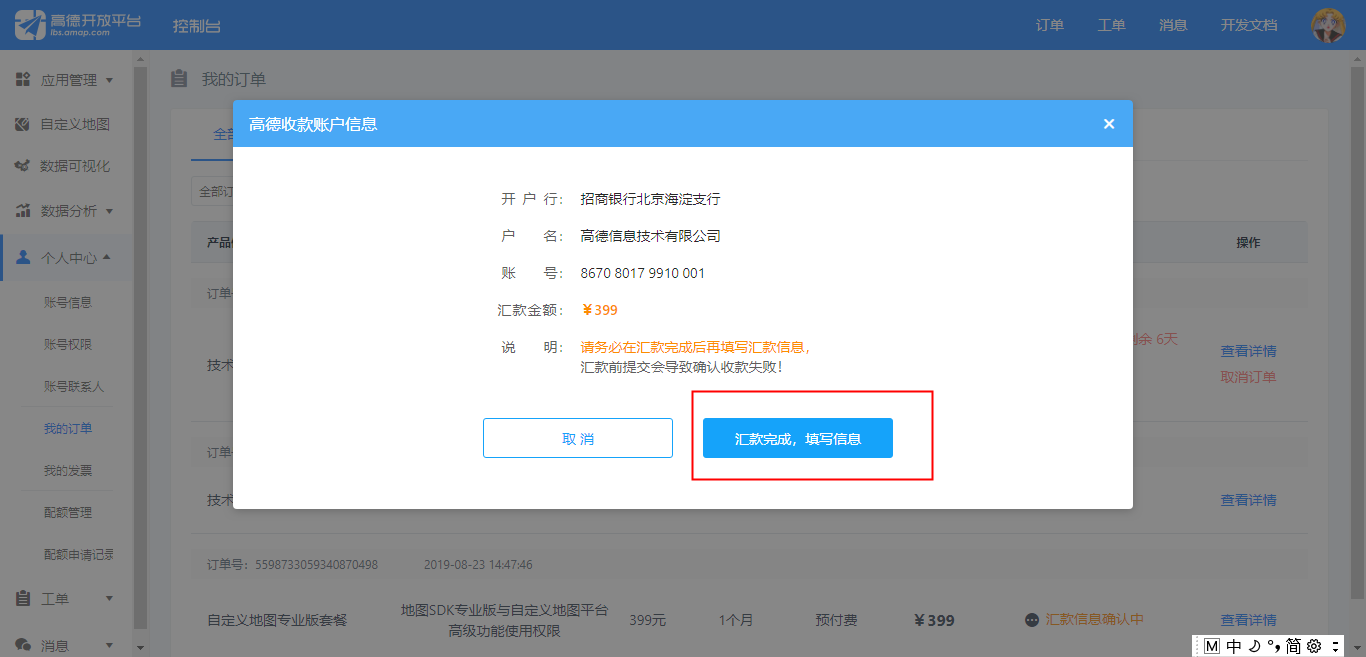Open 数据可视化 in the sidebar

click(75, 166)
